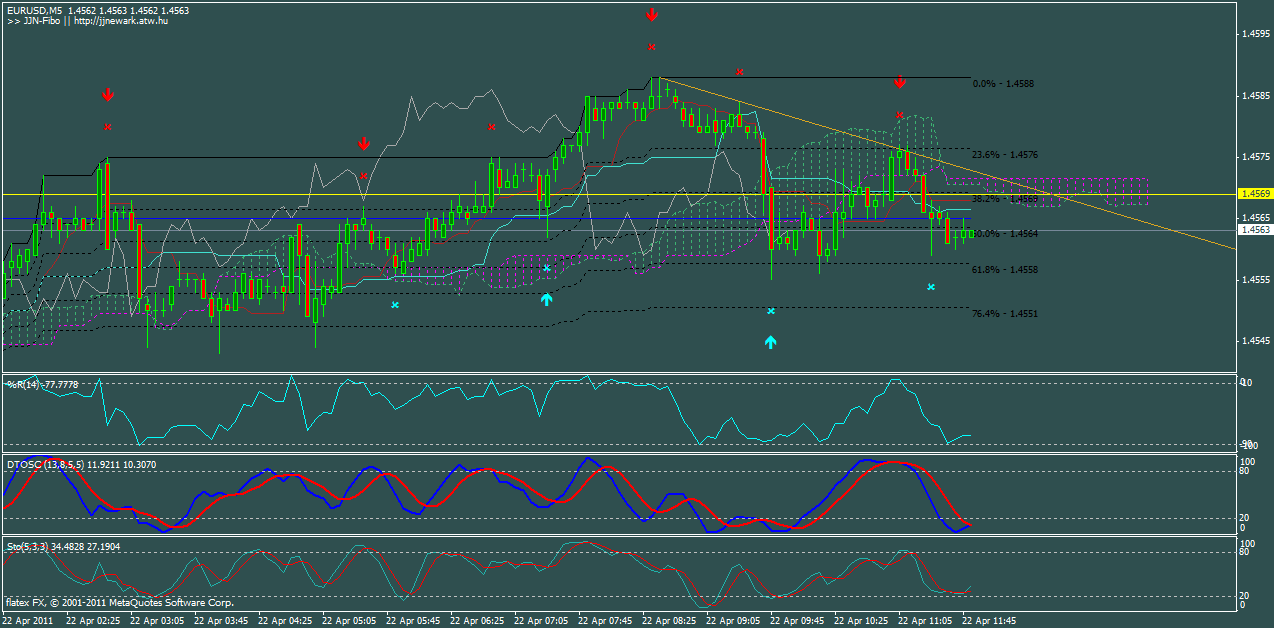Screen dimensions: 1274x628
Task: Click the red x marker below the 08:25 arrow
Action: tap(653, 44)
